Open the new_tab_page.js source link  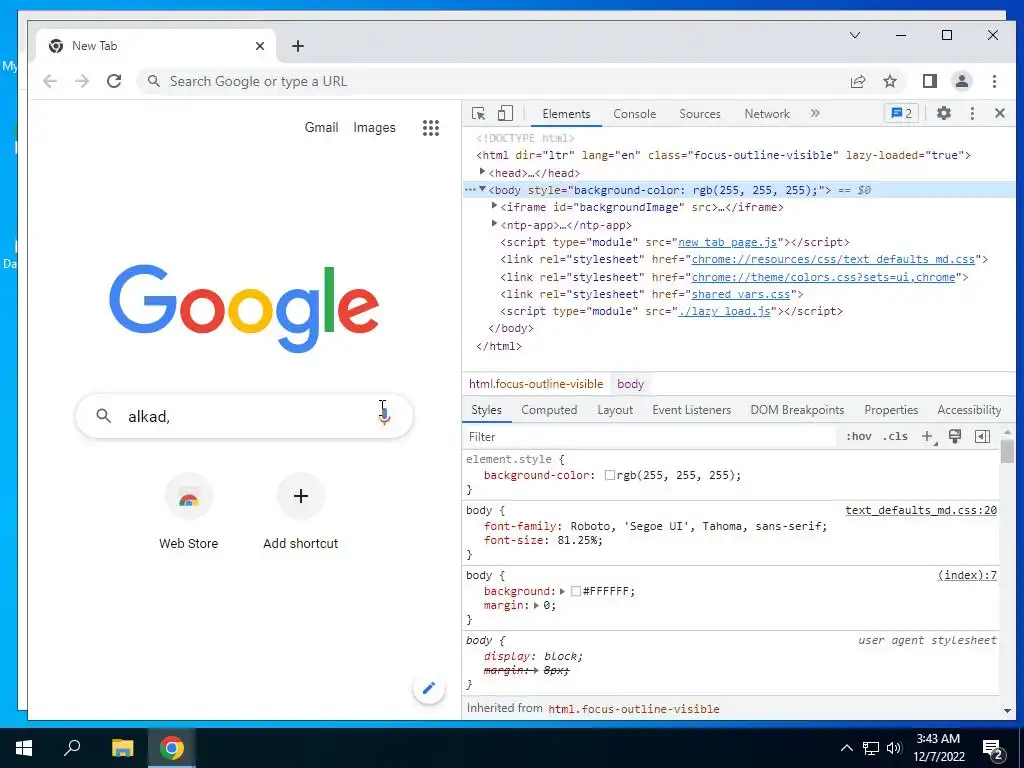tap(728, 242)
